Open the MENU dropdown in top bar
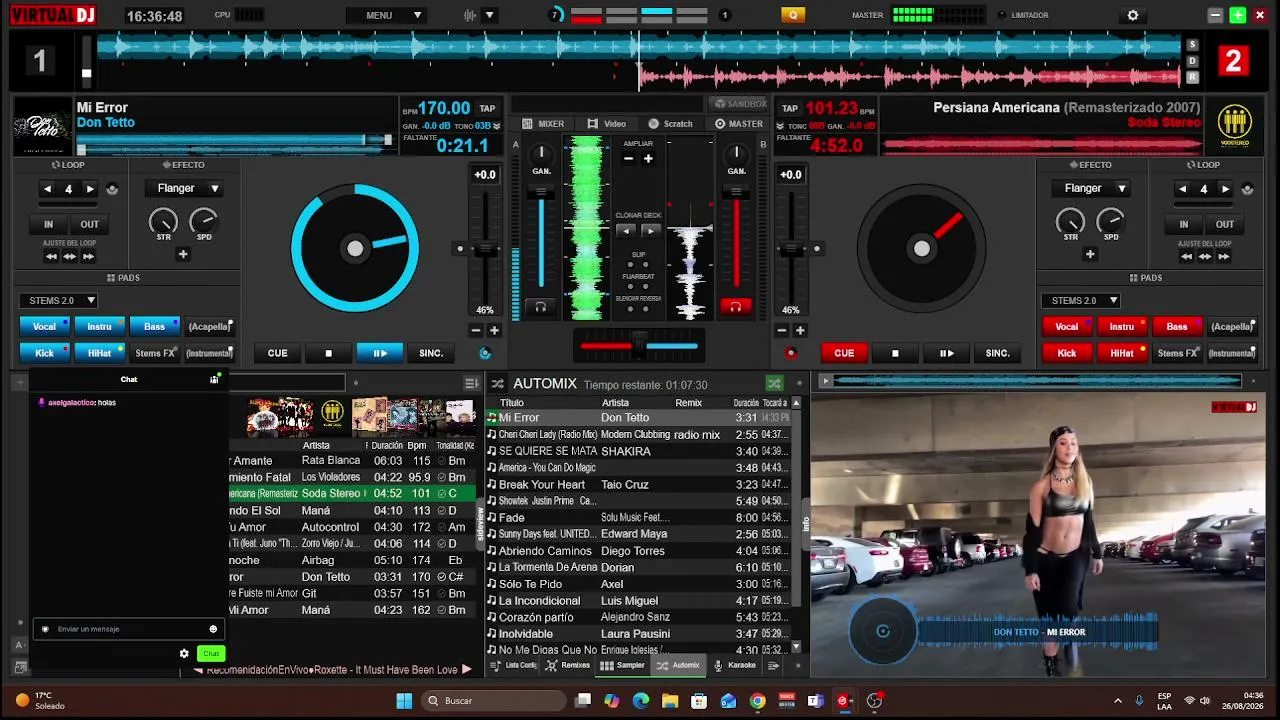Image resolution: width=1280 pixels, height=720 pixels. click(387, 15)
